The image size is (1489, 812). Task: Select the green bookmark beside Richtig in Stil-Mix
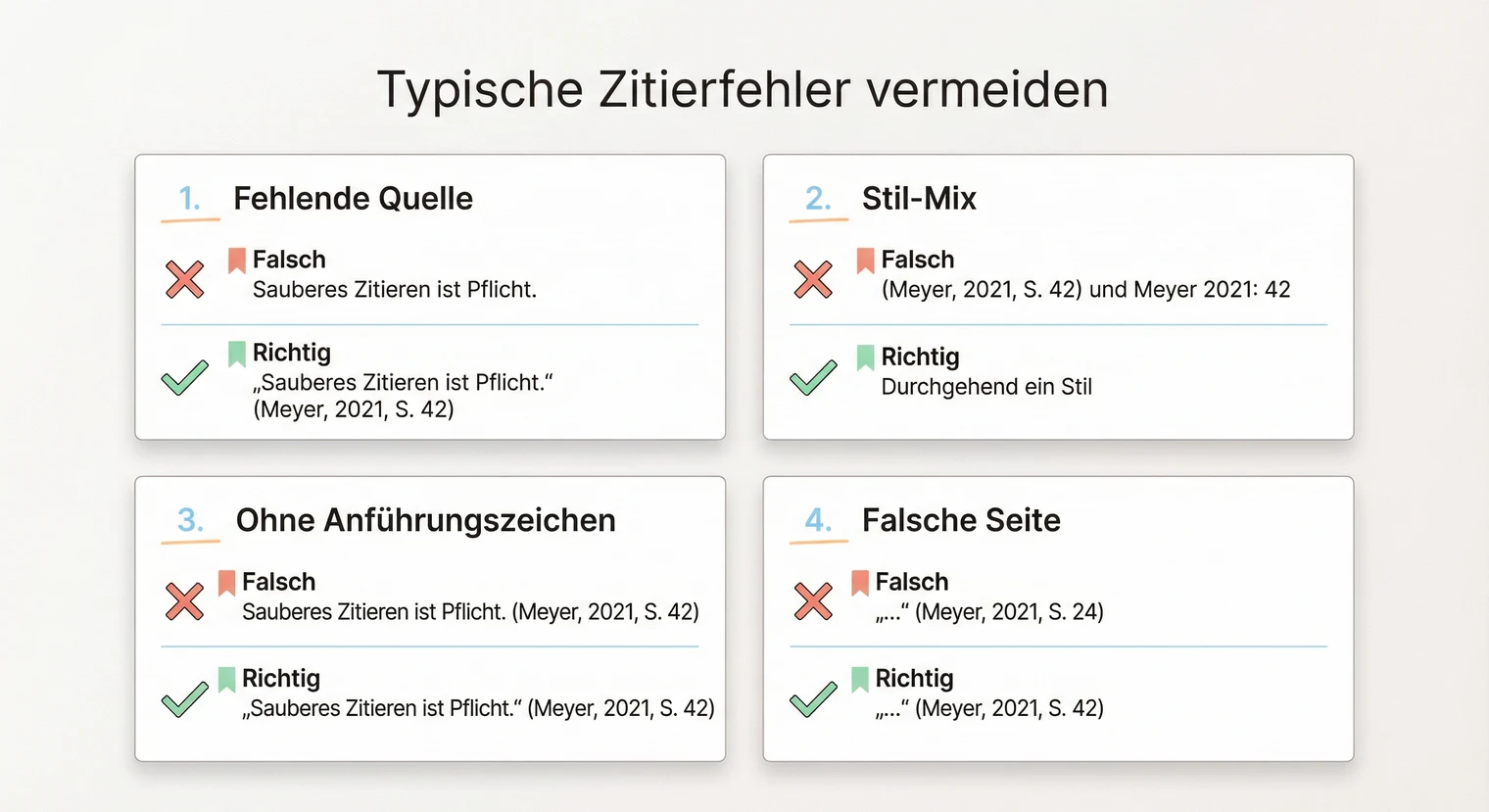866,357
